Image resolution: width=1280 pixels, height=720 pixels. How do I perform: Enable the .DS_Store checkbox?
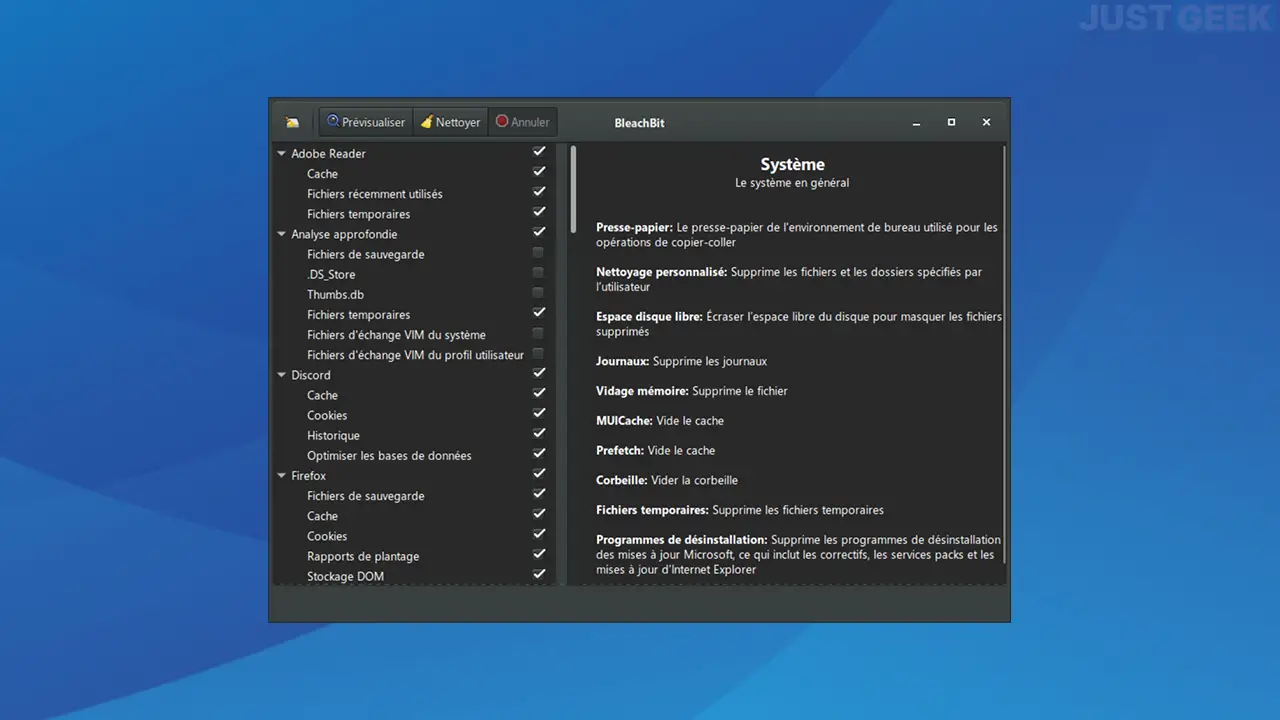pyautogui.click(x=539, y=273)
